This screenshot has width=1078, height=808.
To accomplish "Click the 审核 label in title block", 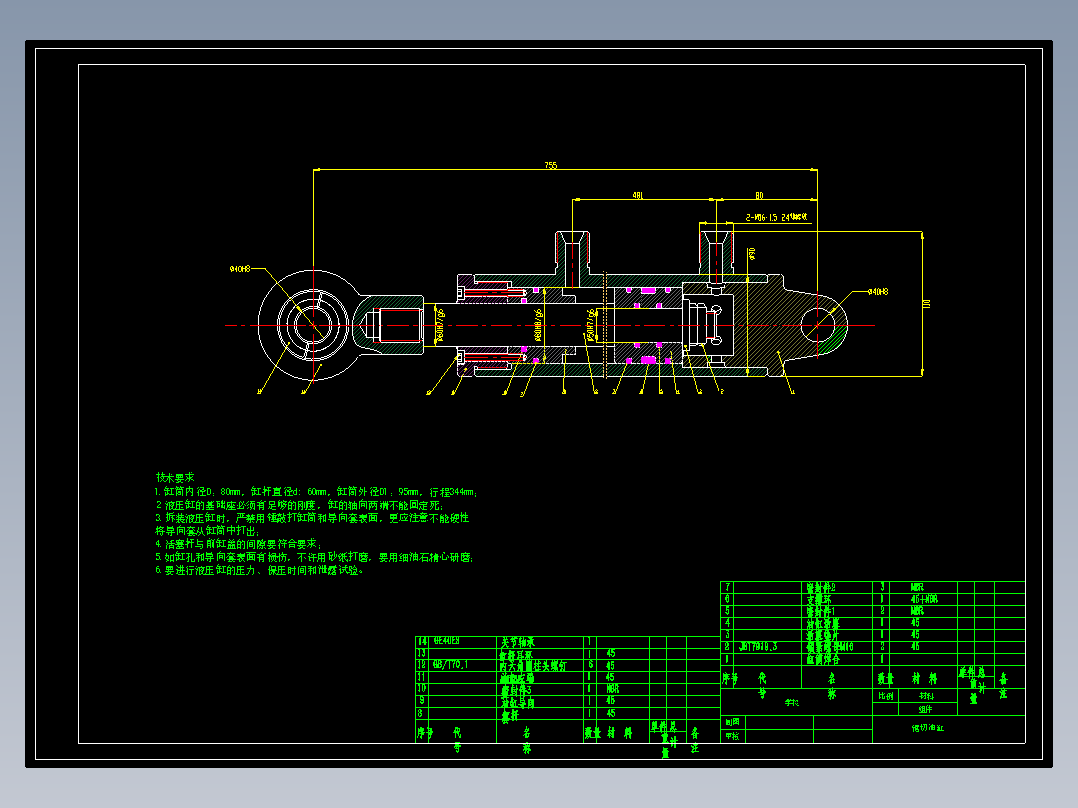I will (732, 736).
